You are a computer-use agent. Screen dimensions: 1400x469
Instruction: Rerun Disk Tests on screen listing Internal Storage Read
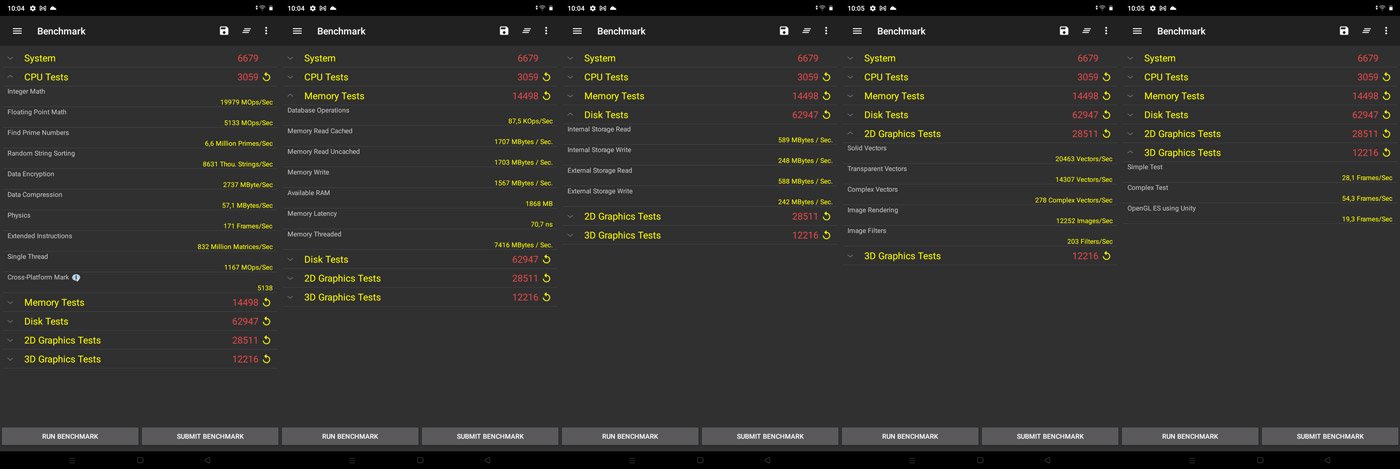pyautogui.click(x=827, y=115)
